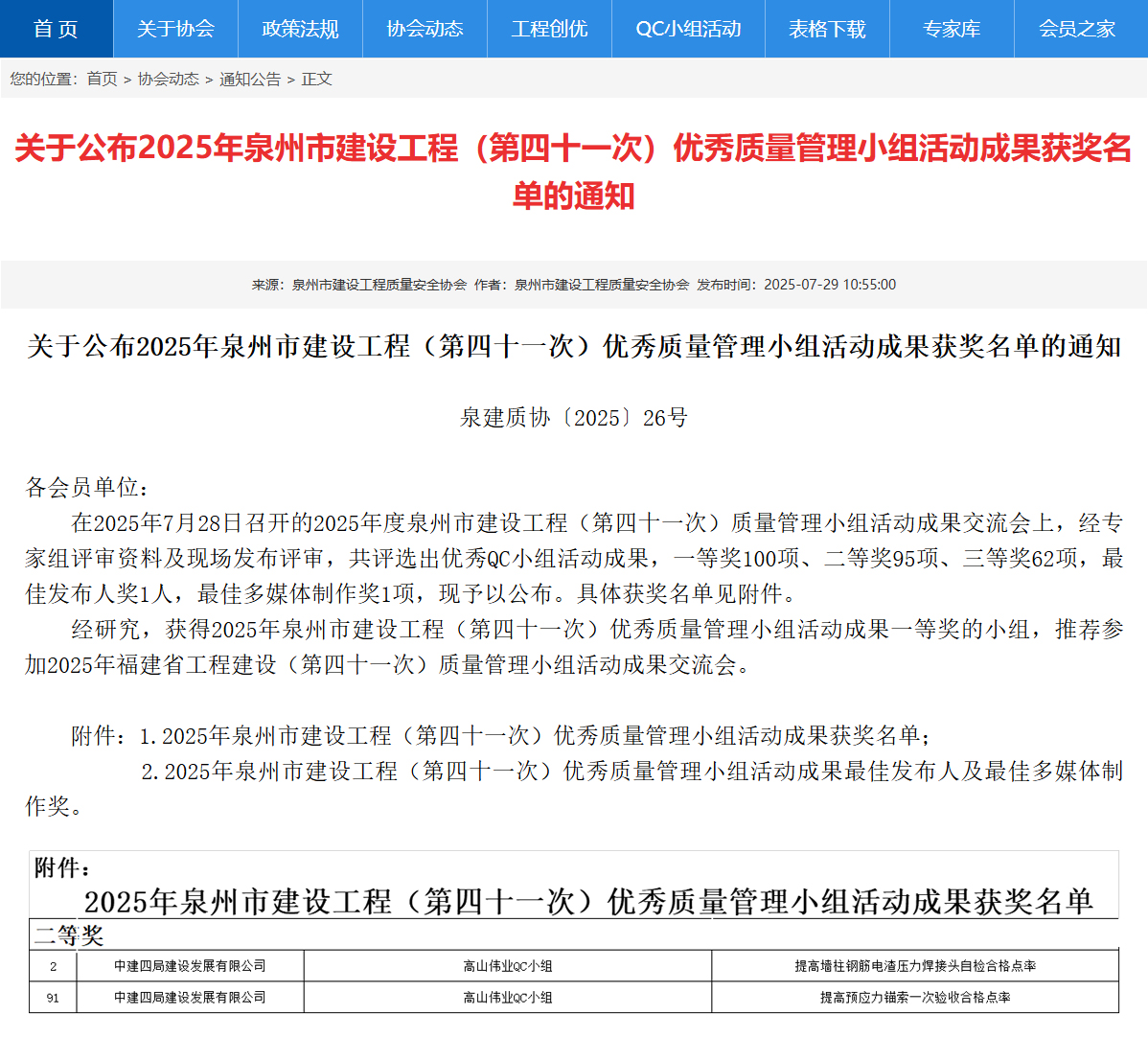Go to the 政策法规 section
The height and width of the screenshot is (1061, 1148).
click(300, 29)
